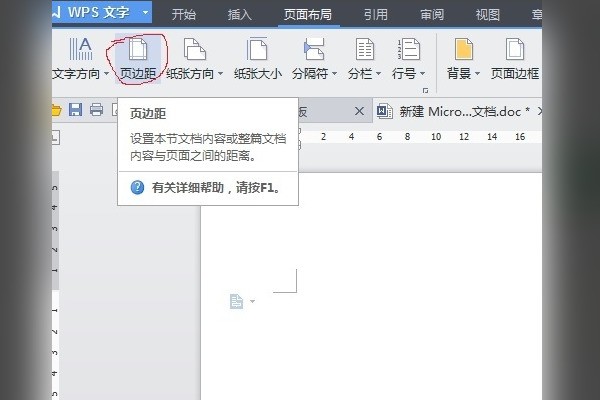Expand the paste options dropdown arrow

[253, 301]
